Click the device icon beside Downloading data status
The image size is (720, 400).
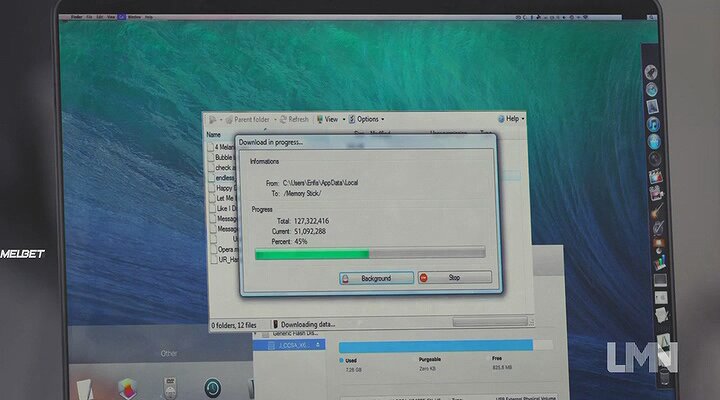(274, 324)
